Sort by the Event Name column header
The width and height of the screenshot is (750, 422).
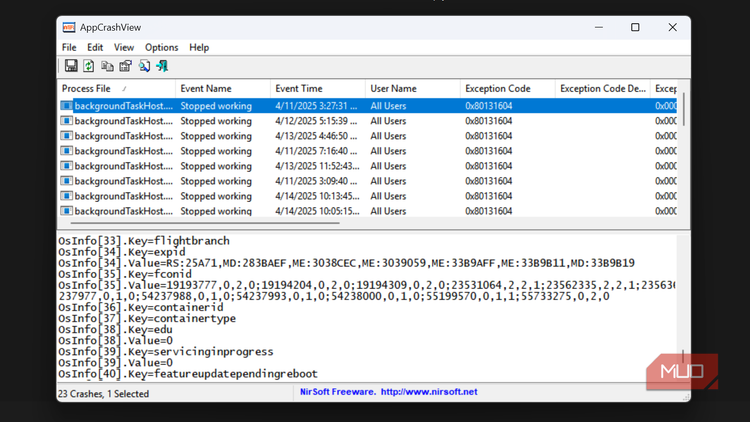coord(222,89)
